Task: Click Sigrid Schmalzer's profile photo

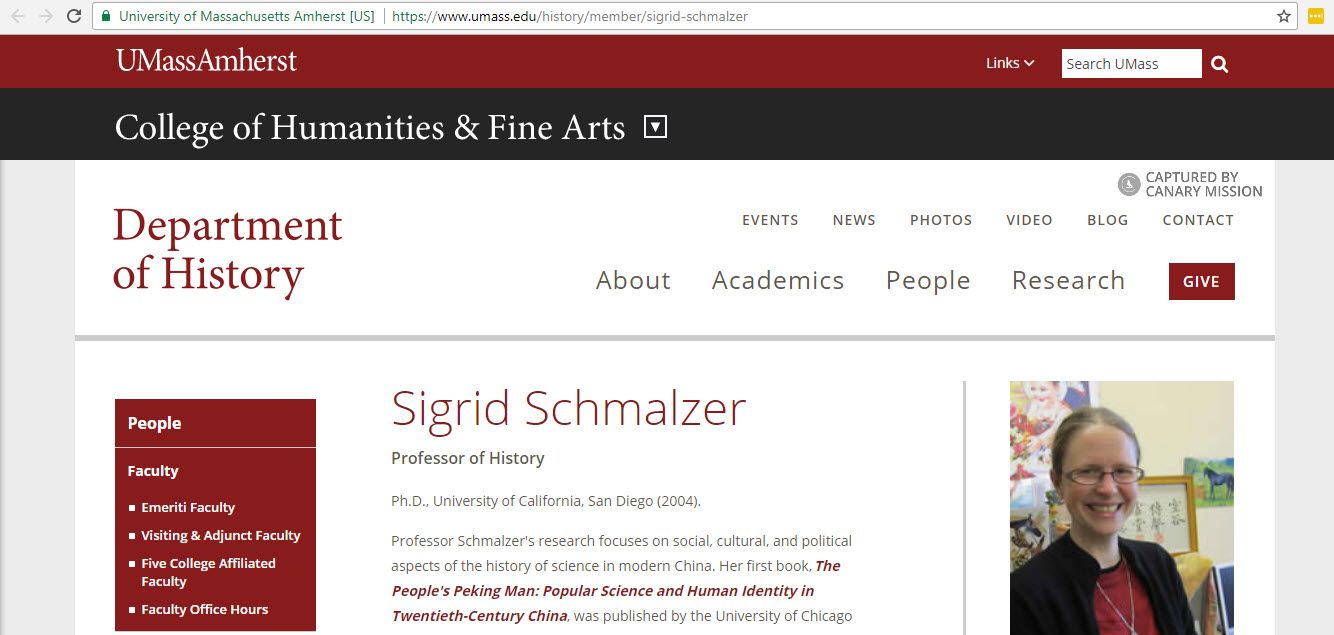Action: 1121,507
